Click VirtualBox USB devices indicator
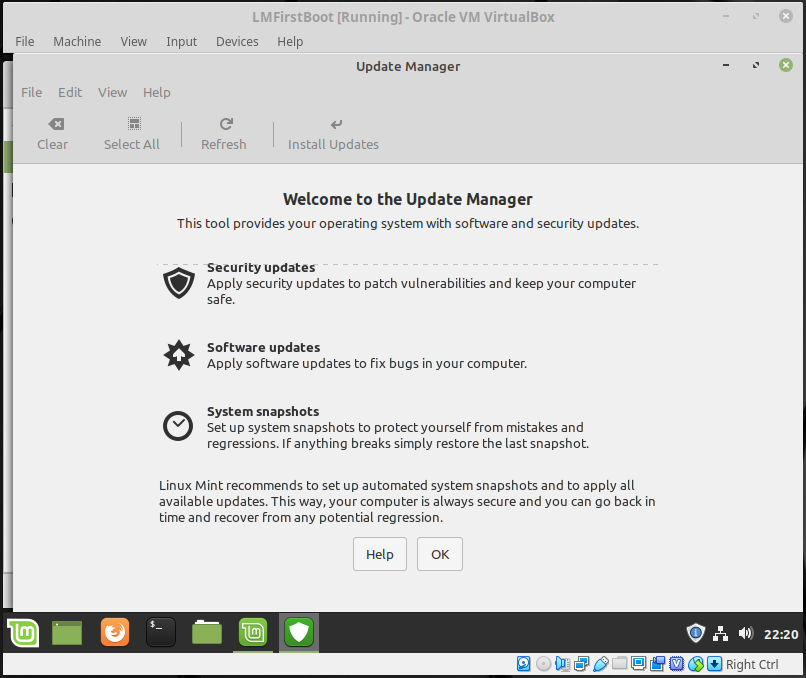This screenshot has height=678, width=806. coord(600,664)
